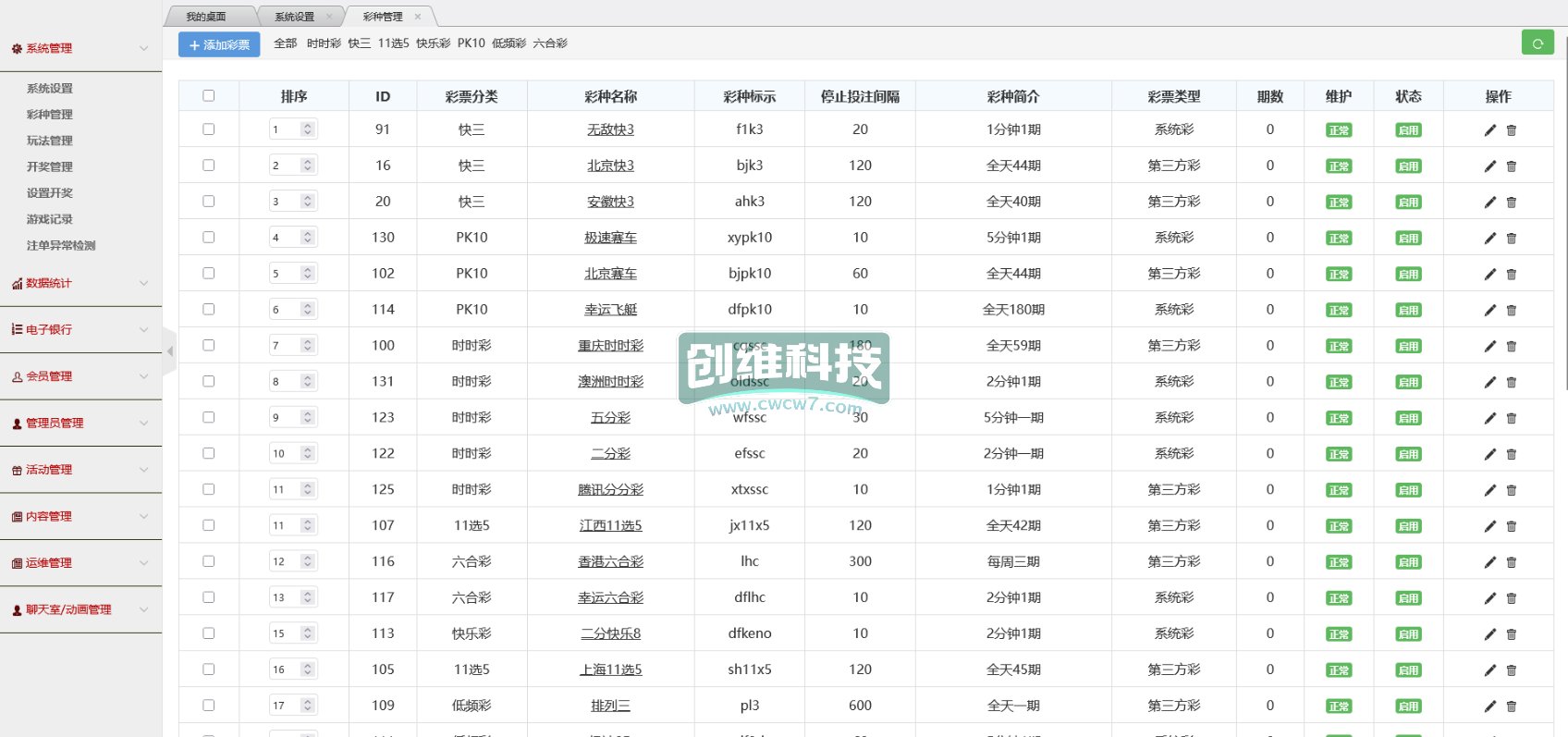1568x737 pixels.
Task: Toggle the 启用 status badge for 无敌快3
Action: tap(1408, 130)
